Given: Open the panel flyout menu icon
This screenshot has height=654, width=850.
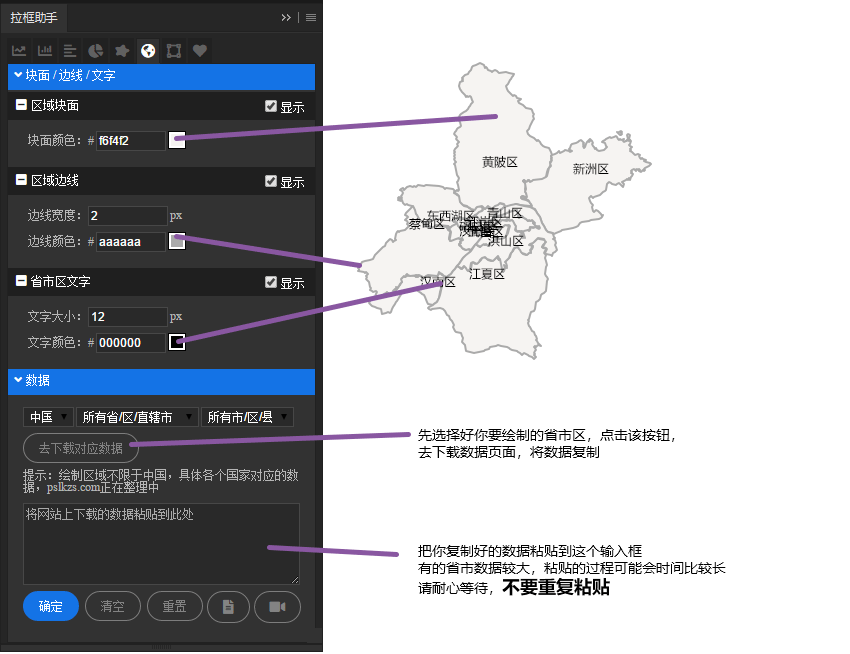Looking at the screenshot, I should [311, 17].
